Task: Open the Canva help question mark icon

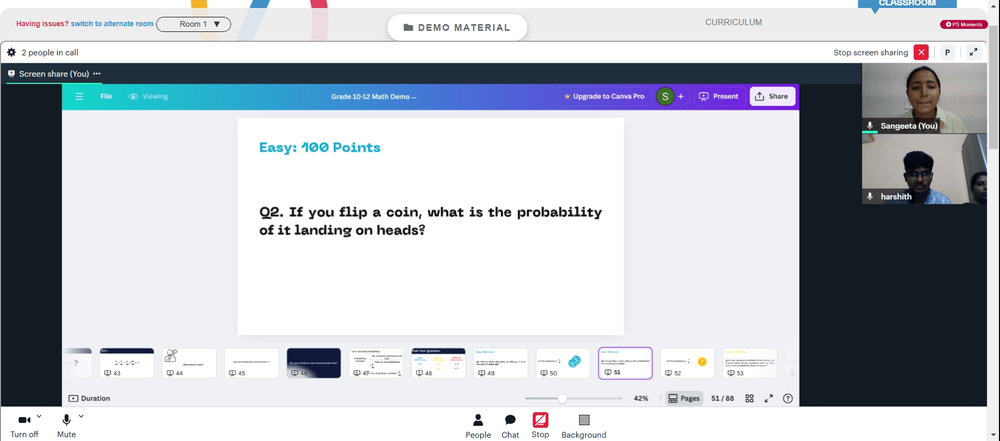Action: [788, 398]
